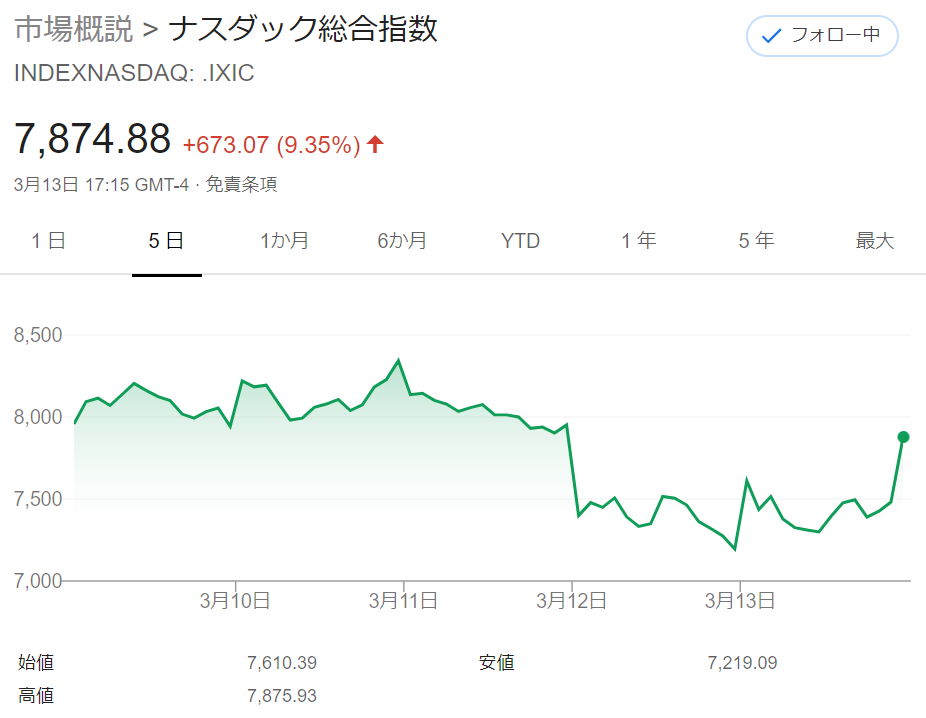Image resolution: width=926 pixels, height=718 pixels.
Task: Click the chart peak near 3月11日
Action: 399,360
